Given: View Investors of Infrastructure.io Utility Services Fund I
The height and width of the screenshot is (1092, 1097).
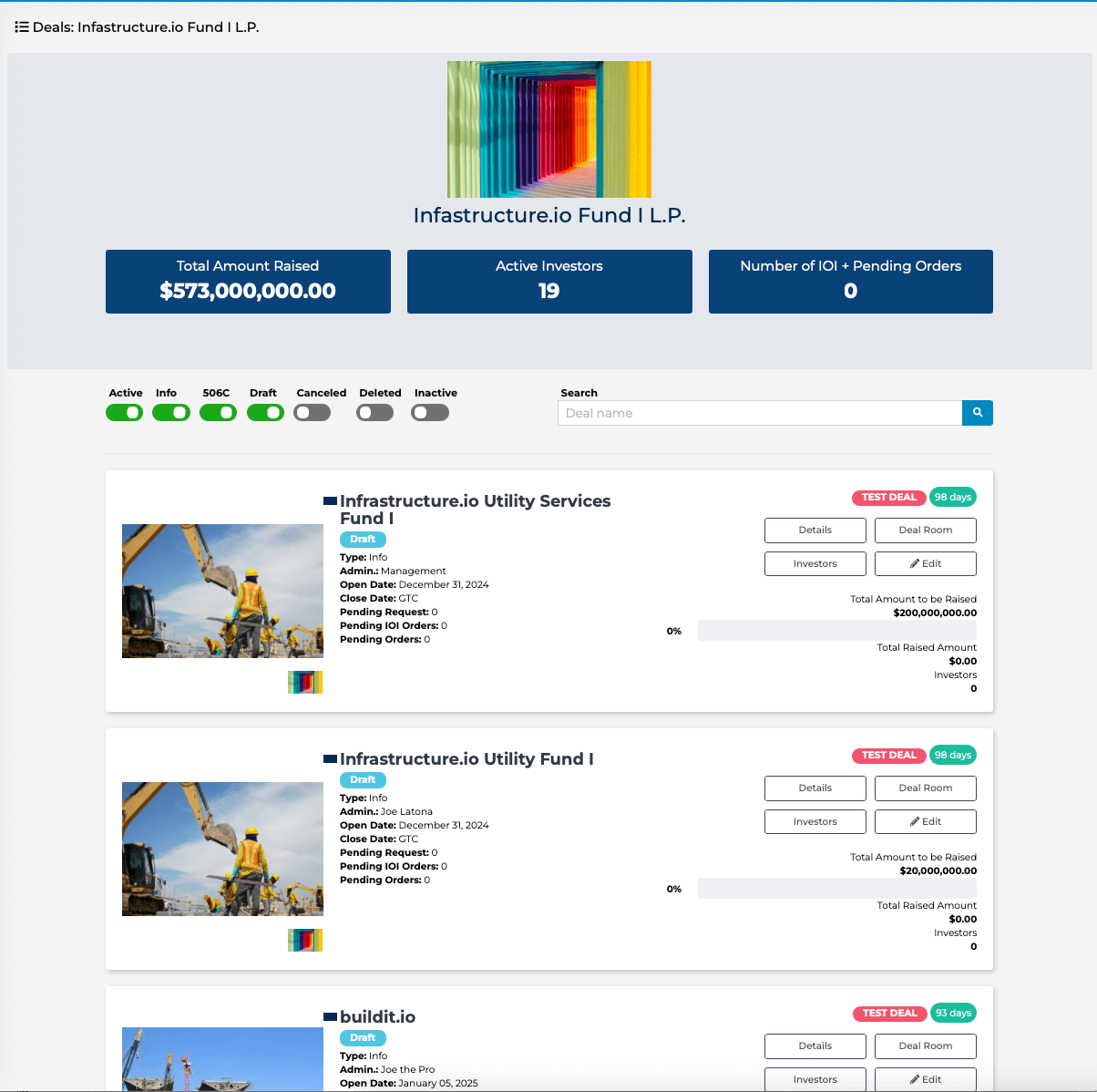Looking at the screenshot, I should pyautogui.click(x=815, y=563).
